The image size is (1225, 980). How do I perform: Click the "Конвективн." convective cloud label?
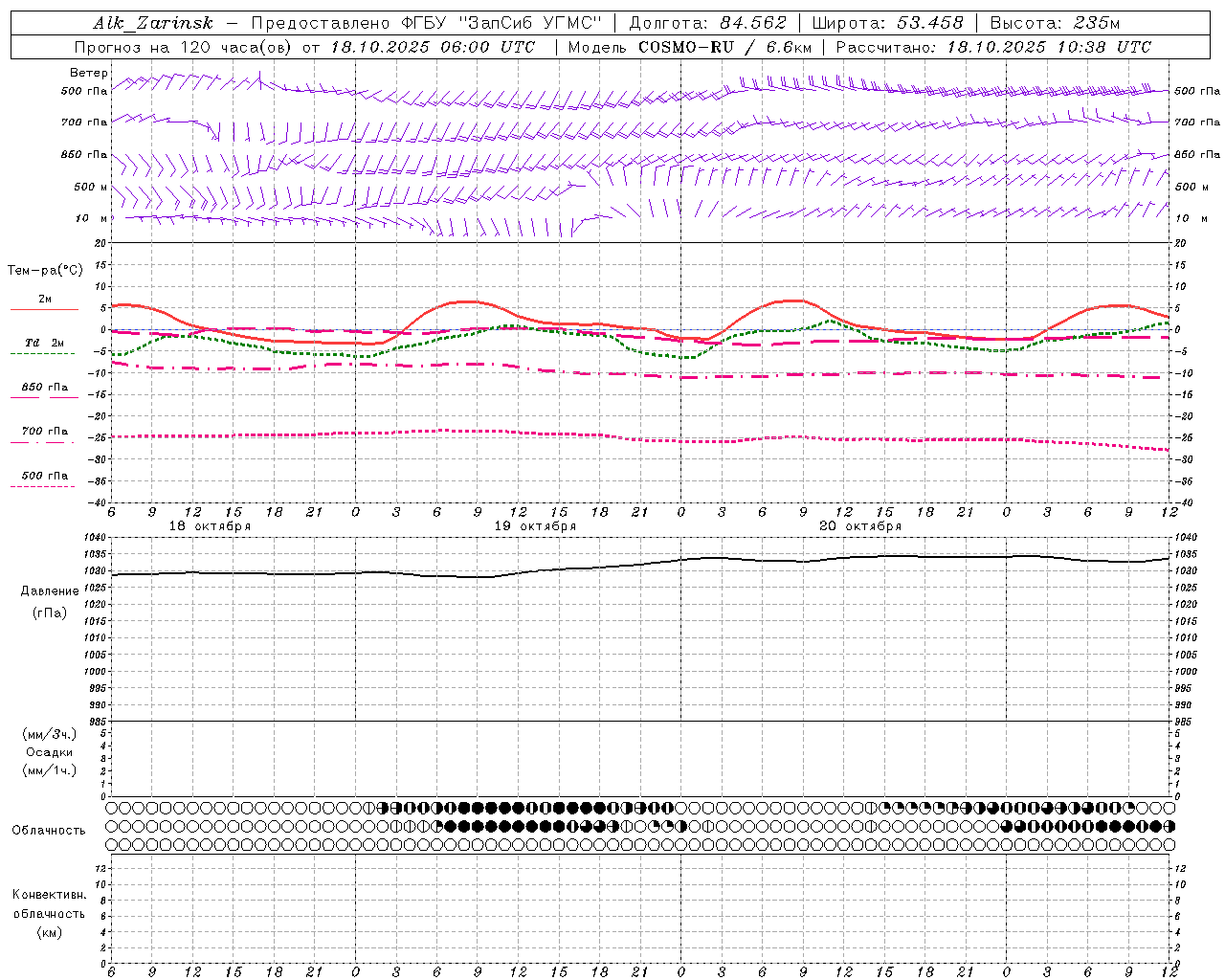point(49,895)
